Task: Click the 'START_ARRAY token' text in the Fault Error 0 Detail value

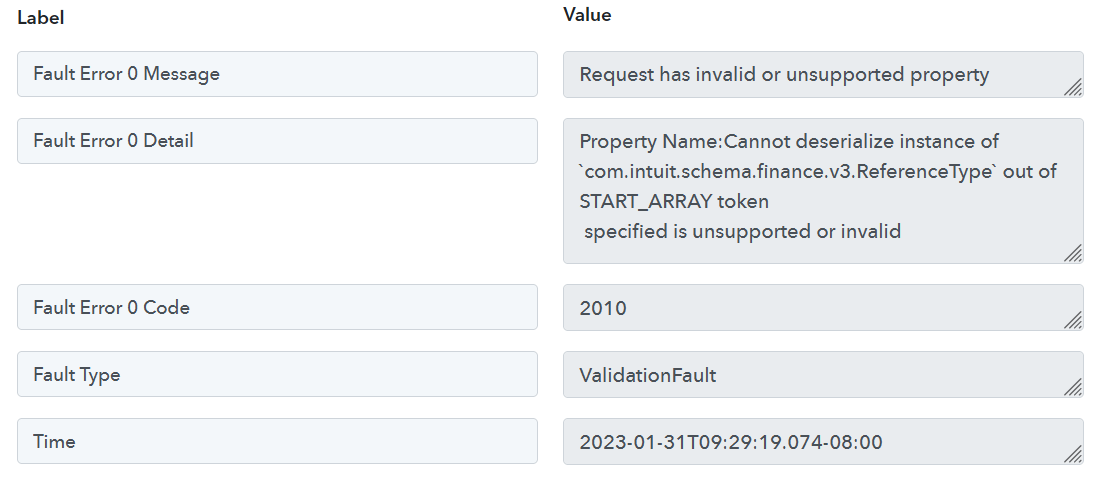Action: (x=674, y=202)
